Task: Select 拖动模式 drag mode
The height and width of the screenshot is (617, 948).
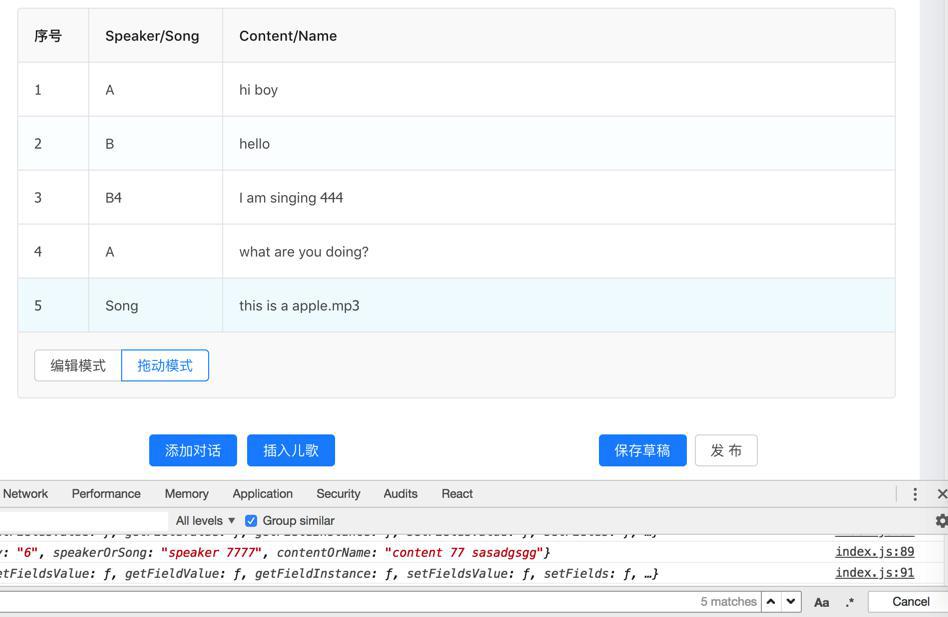Action: (165, 366)
